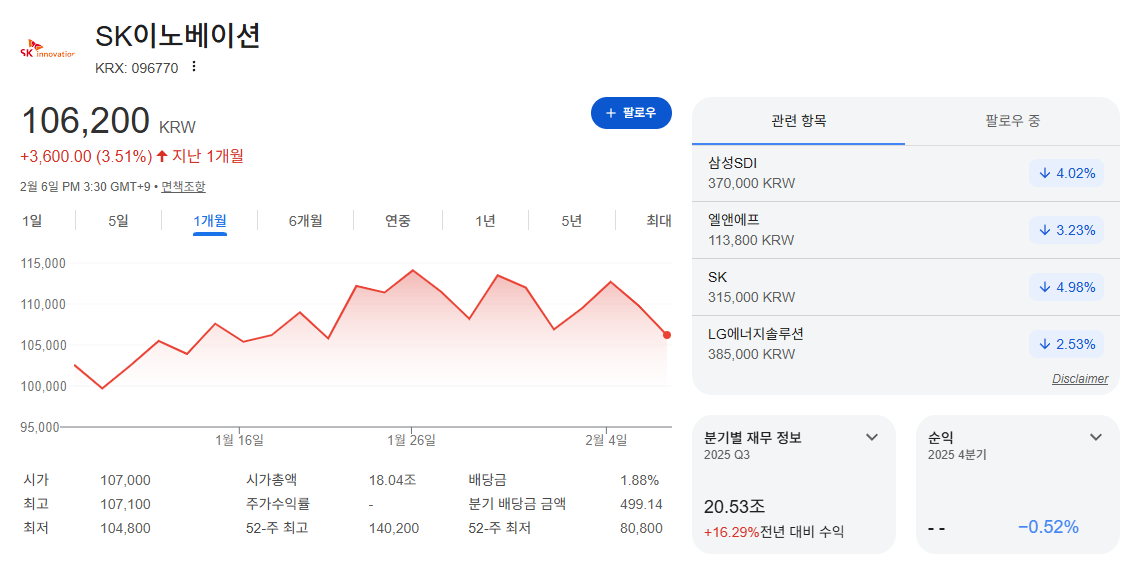1141x567 pixels.
Task: Click the 분기 배당금 금액 value 499.14
Action: [641, 504]
